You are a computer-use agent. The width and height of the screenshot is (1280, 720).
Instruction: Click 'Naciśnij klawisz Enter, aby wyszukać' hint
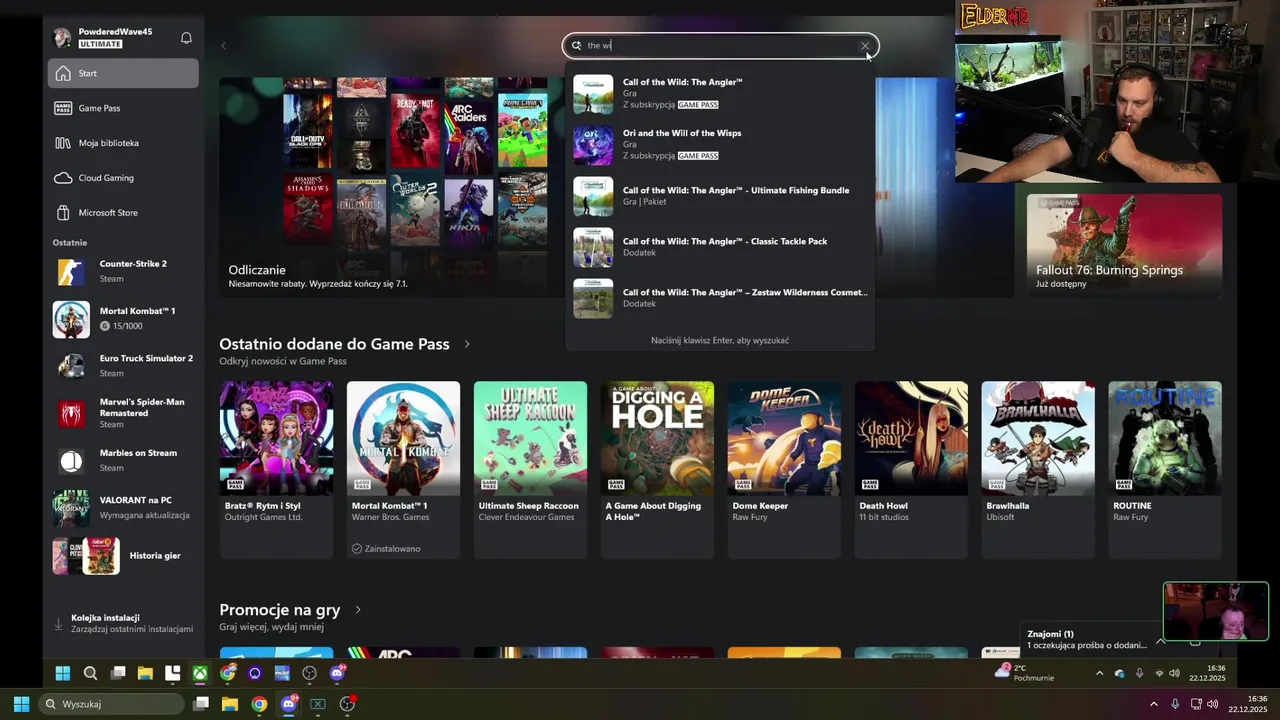(720, 340)
